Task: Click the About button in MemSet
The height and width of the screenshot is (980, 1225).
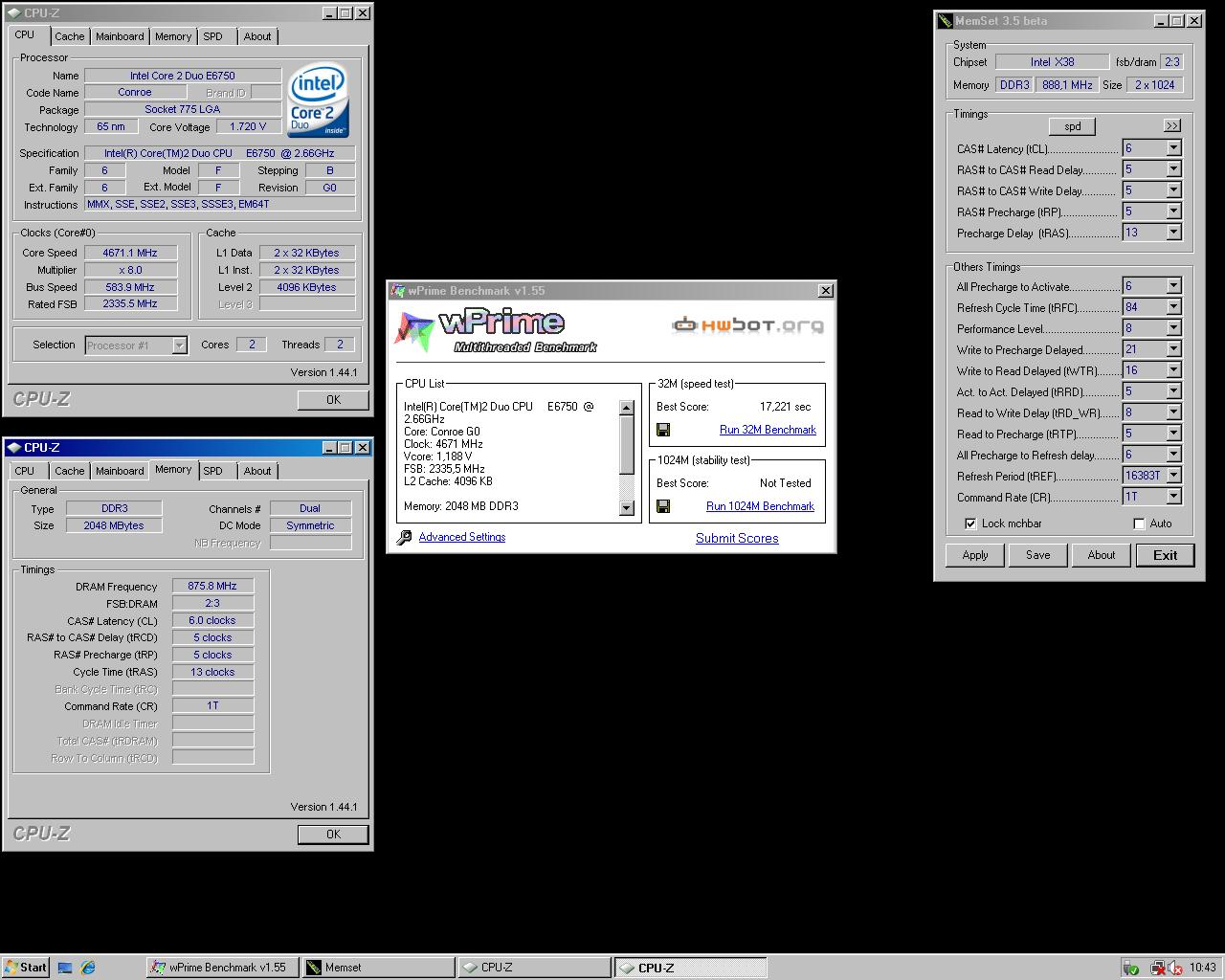Action: pyautogui.click(x=1102, y=555)
